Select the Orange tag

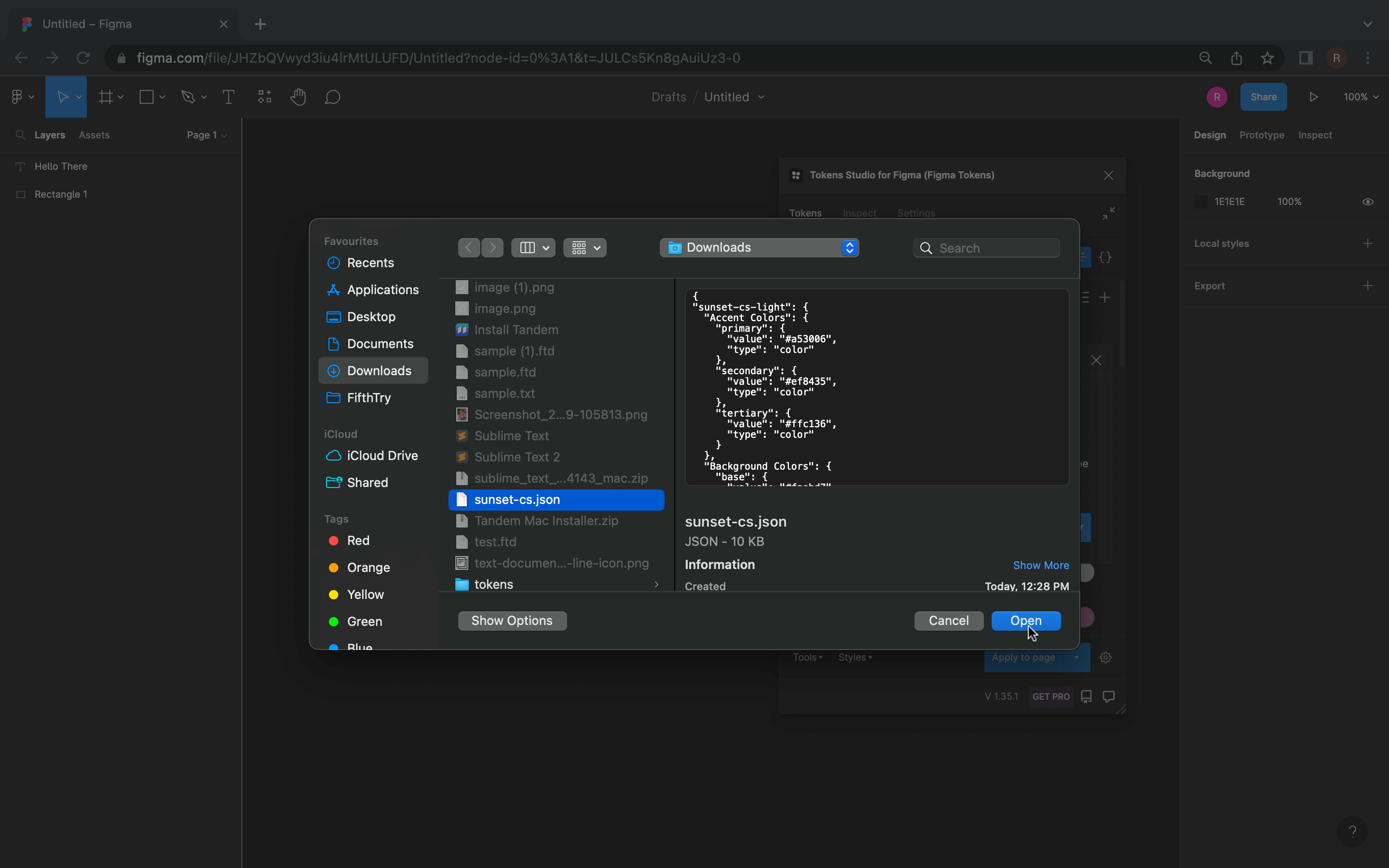click(x=359, y=567)
